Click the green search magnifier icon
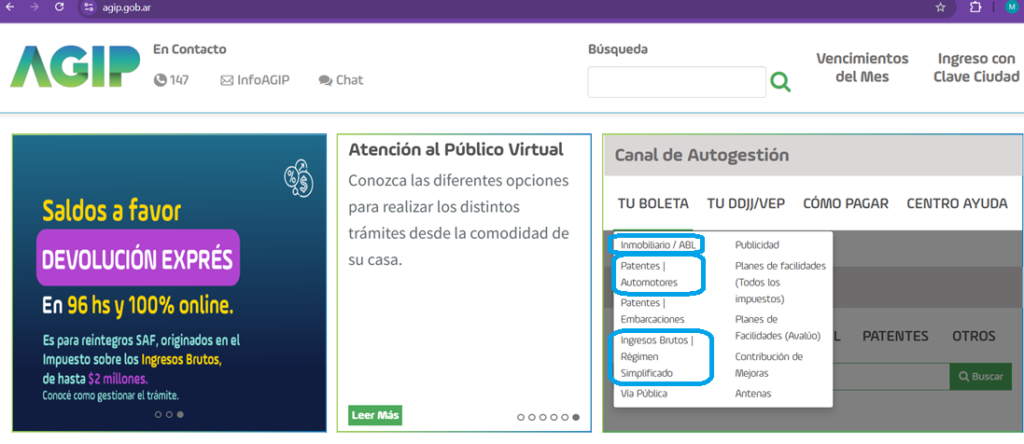The image size is (1024, 444). coord(780,82)
